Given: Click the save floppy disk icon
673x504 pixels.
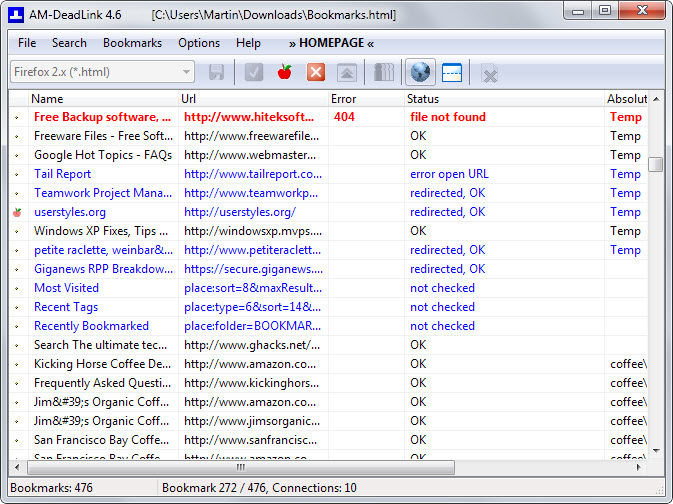Looking at the screenshot, I should (x=216, y=72).
